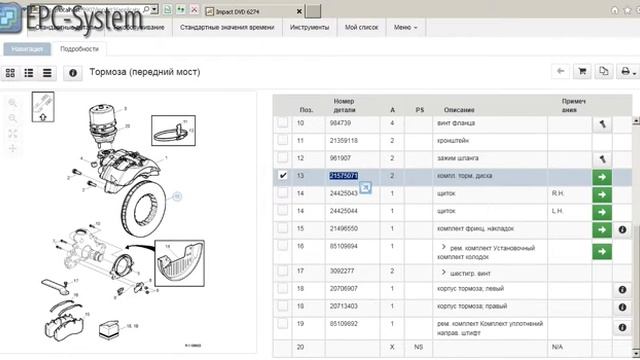Click the Номер детали column header

coord(344,105)
